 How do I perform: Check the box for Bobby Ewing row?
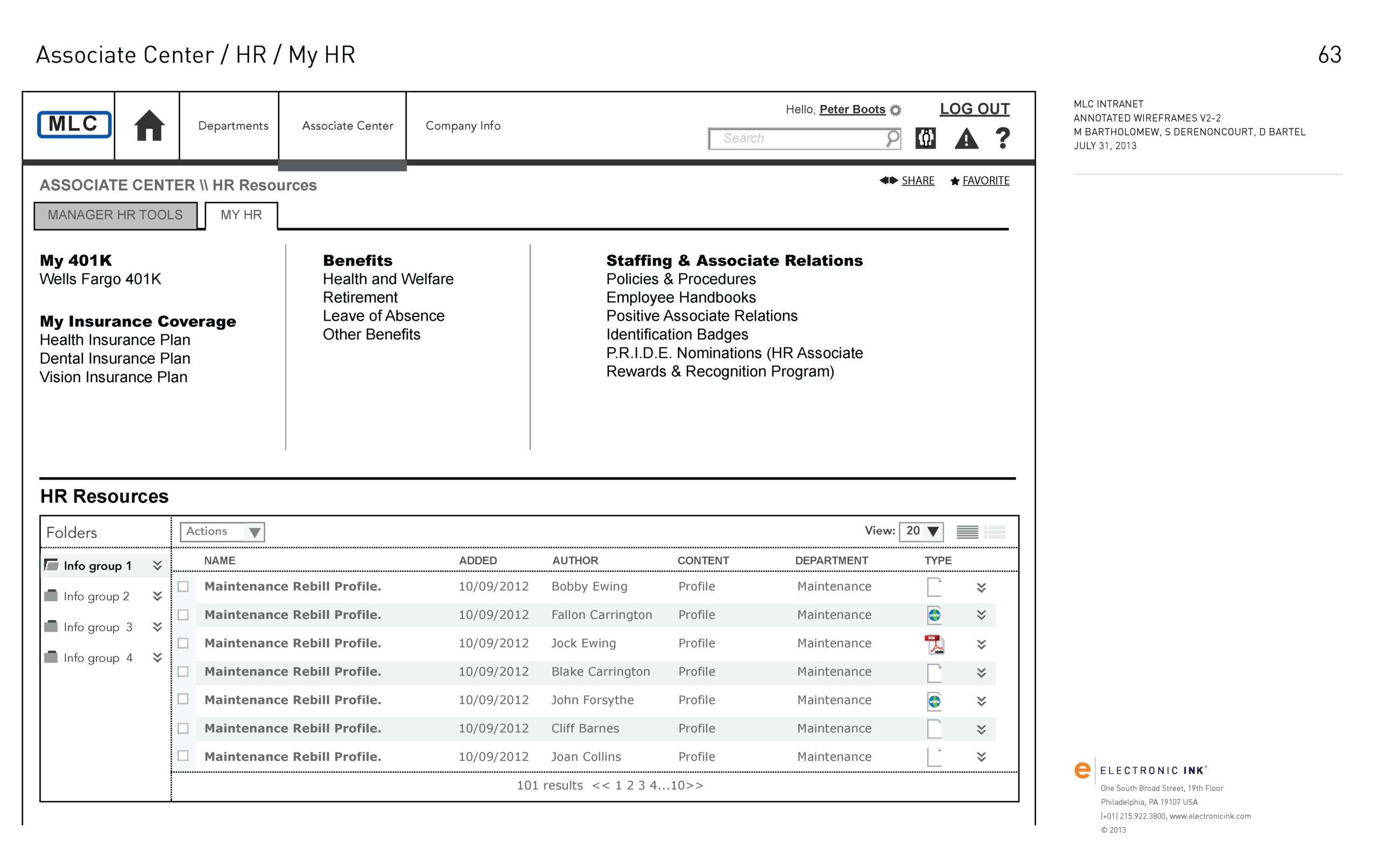point(183,587)
